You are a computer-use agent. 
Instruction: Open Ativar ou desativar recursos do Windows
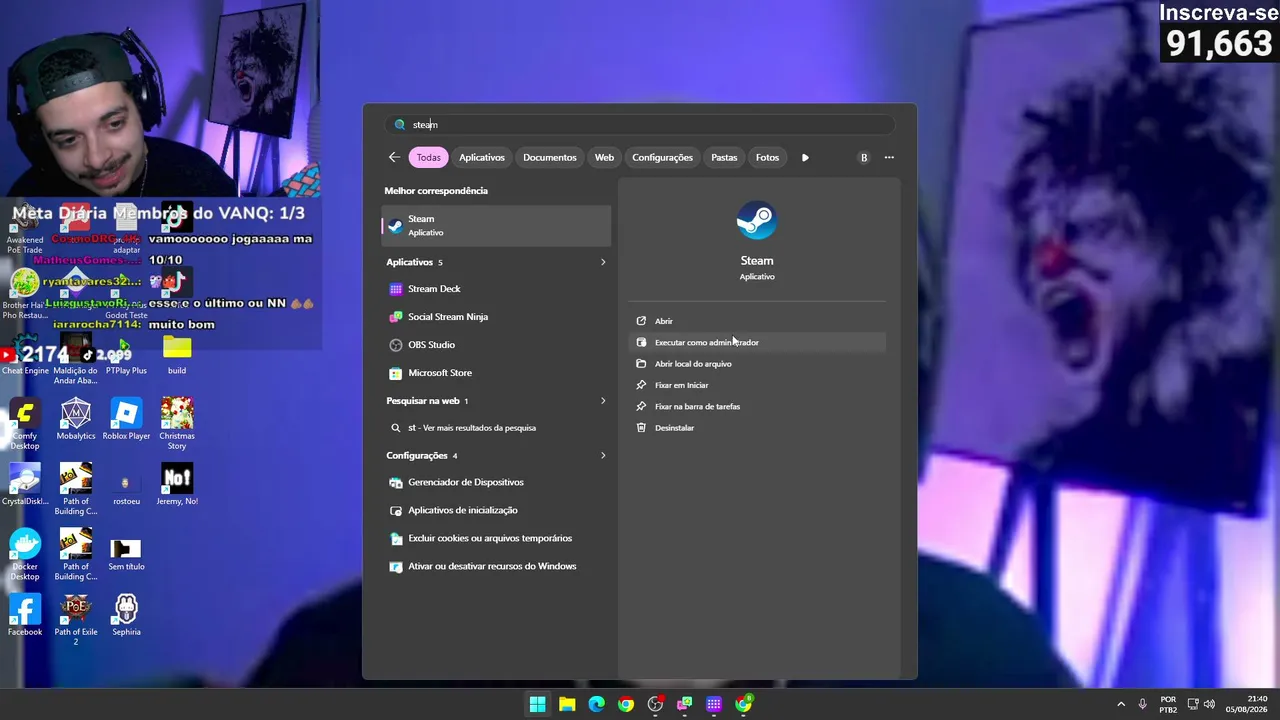[496, 566]
